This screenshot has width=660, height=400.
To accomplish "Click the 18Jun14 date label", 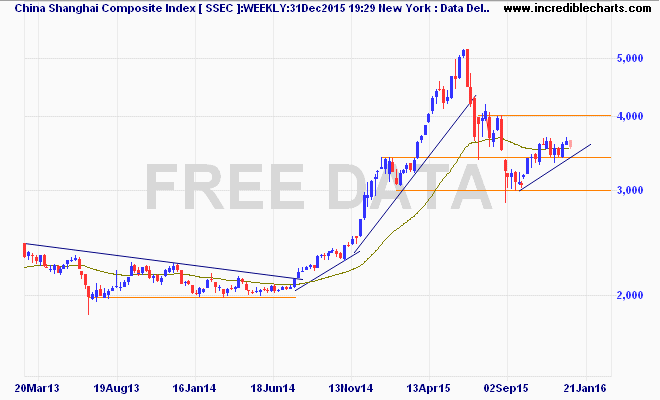I will click(x=273, y=388).
